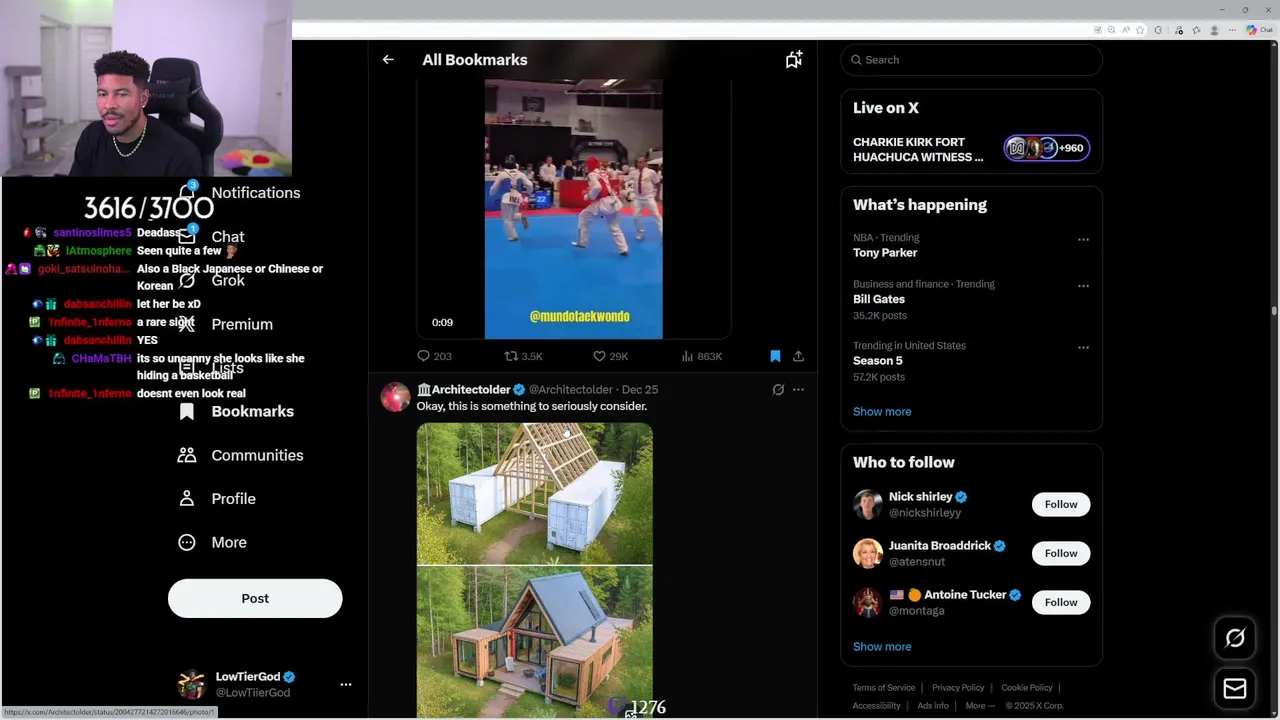The width and height of the screenshot is (1280, 720).
Task: Open the Bookmarks sidebar item
Action: point(252,411)
